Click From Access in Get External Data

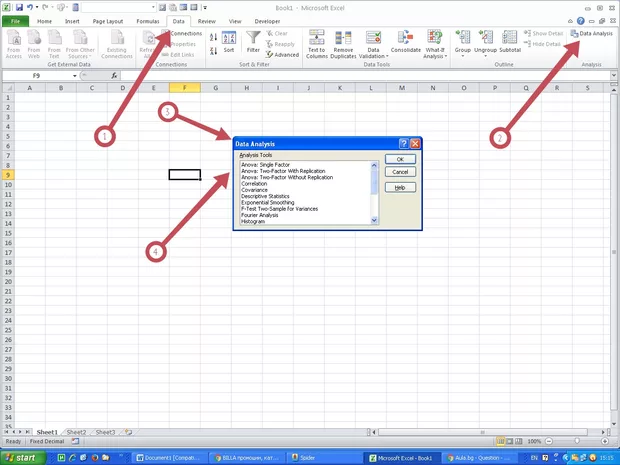click(x=13, y=45)
